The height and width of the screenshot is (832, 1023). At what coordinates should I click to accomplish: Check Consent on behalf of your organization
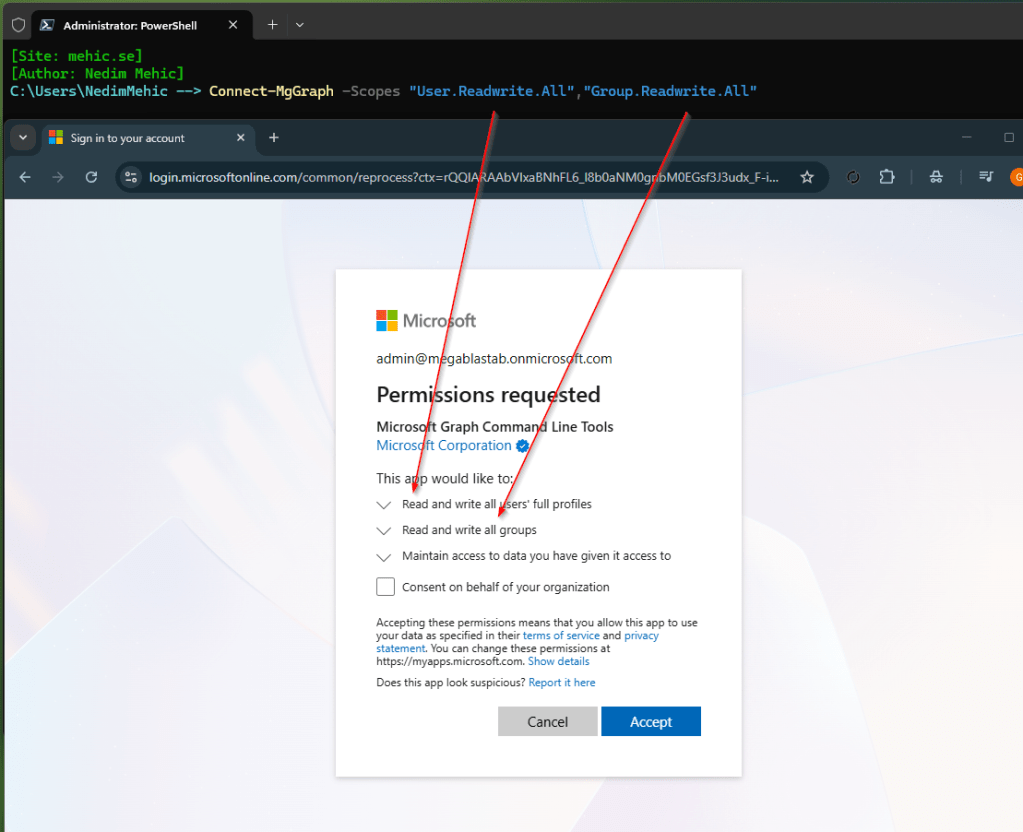click(x=386, y=587)
